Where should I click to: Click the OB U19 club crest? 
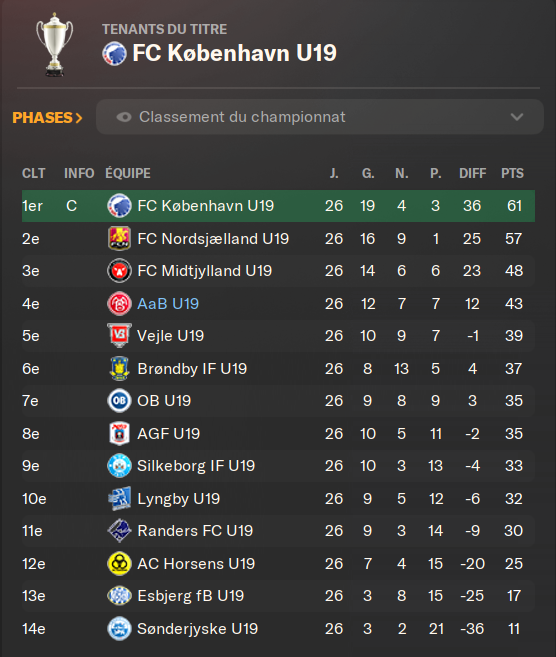point(119,401)
